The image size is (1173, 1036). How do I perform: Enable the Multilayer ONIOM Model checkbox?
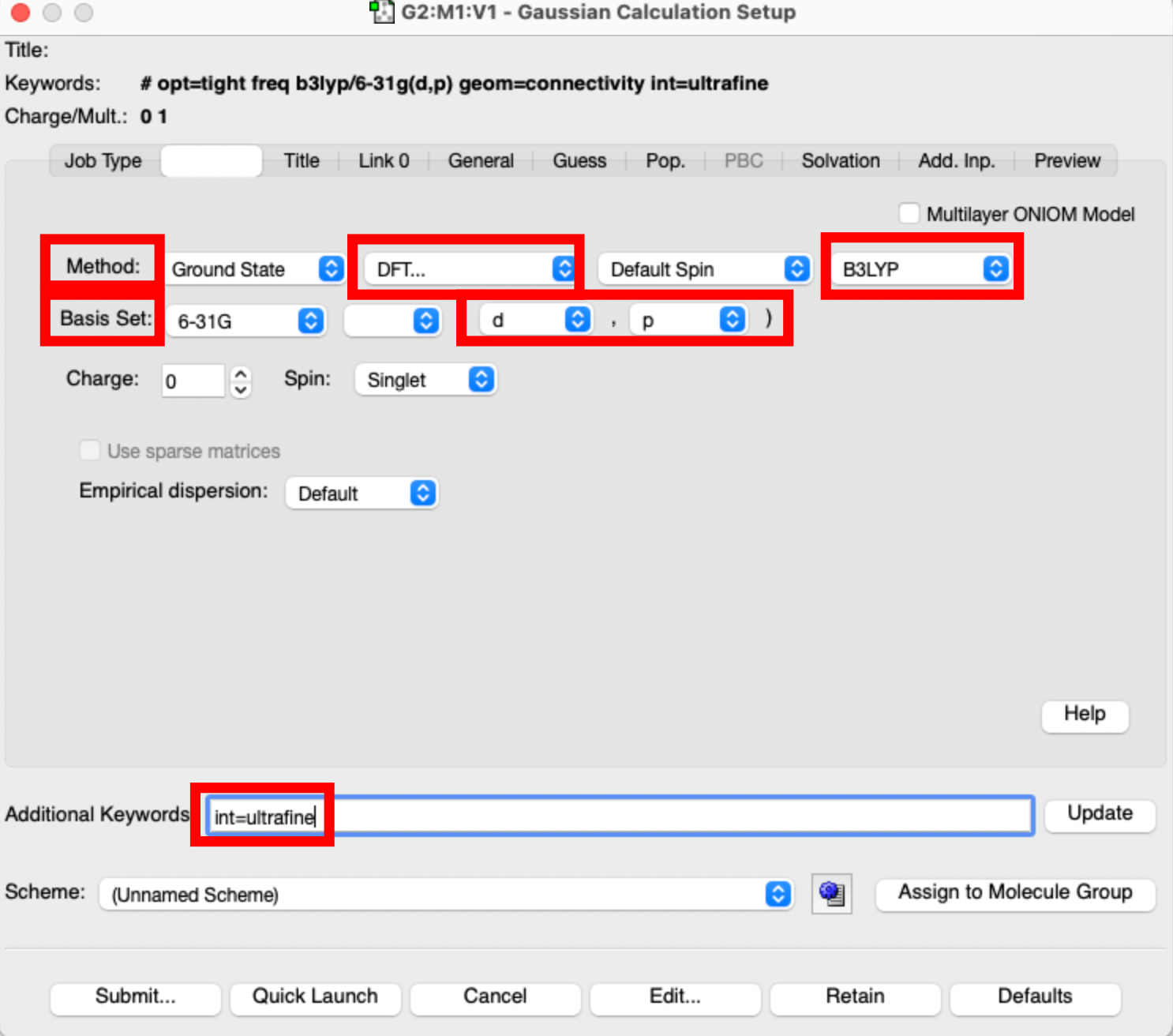tap(909, 214)
